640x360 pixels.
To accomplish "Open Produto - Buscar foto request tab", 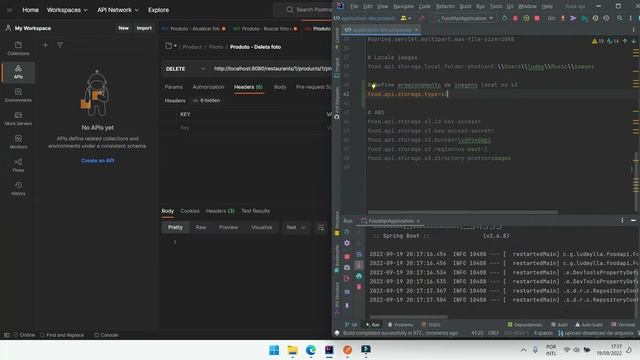I will coord(265,29).
